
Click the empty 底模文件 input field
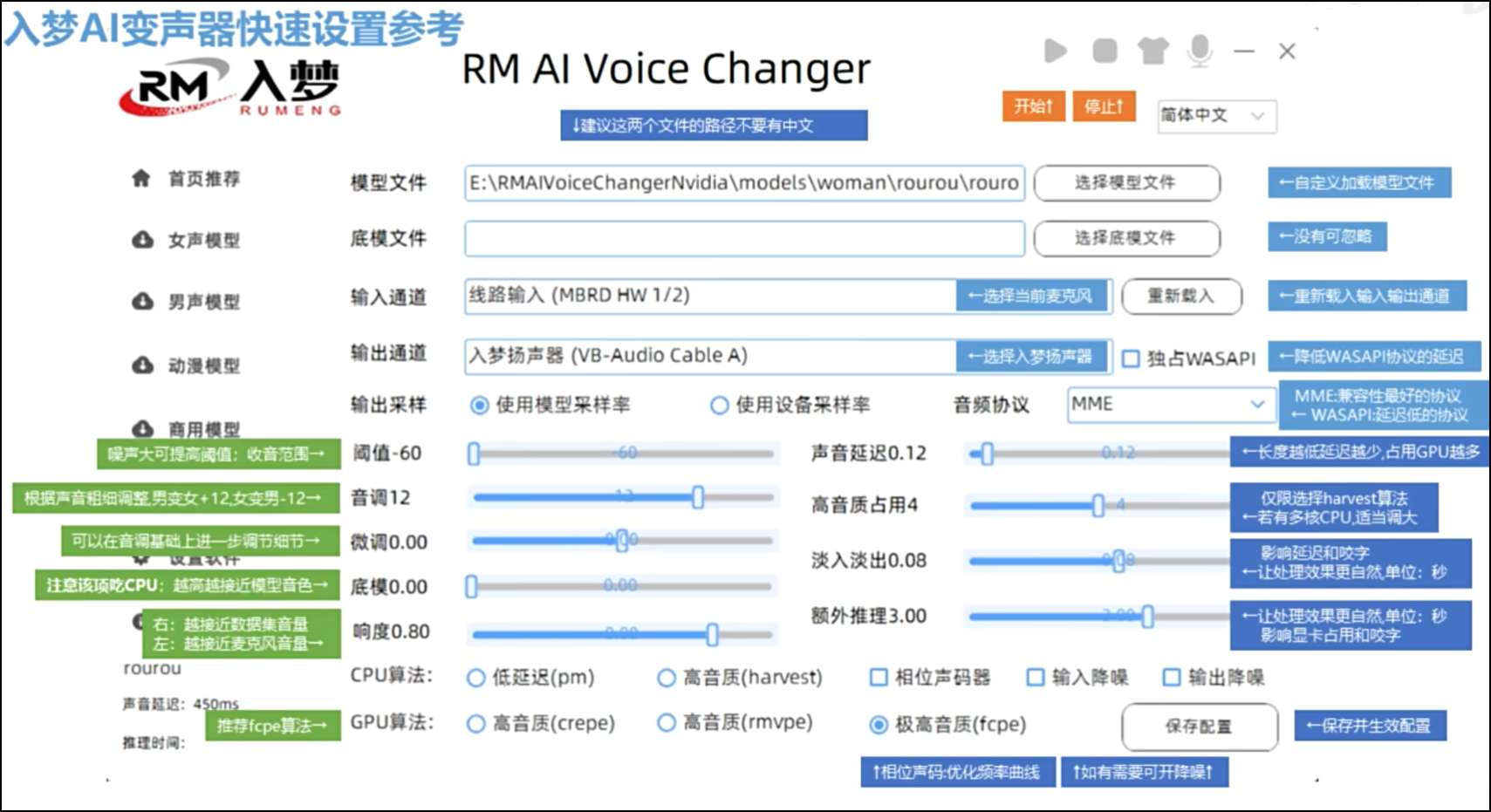[x=745, y=238]
